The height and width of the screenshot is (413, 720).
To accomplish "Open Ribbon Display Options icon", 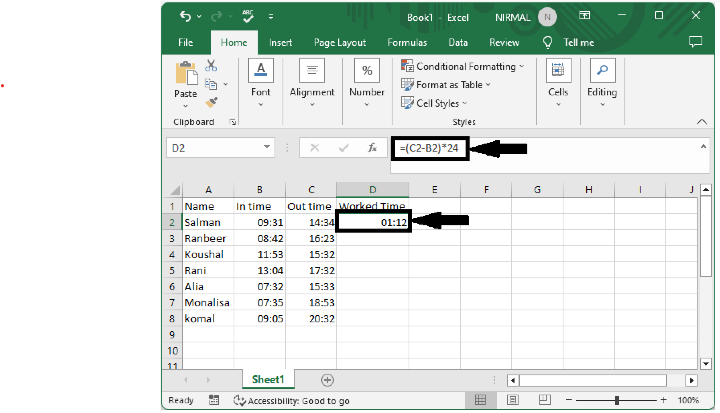I will coord(585,16).
